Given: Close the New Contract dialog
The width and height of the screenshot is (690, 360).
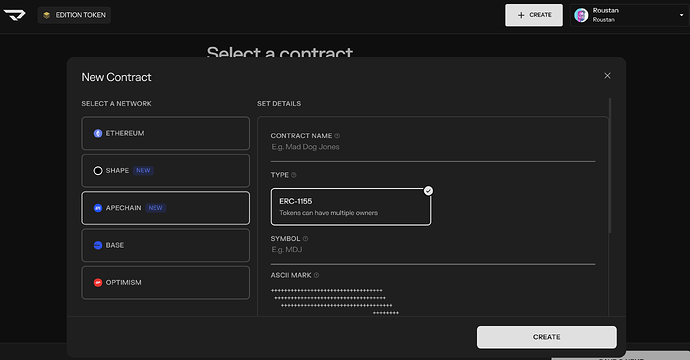Looking at the screenshot, I should tap(607, 76).
